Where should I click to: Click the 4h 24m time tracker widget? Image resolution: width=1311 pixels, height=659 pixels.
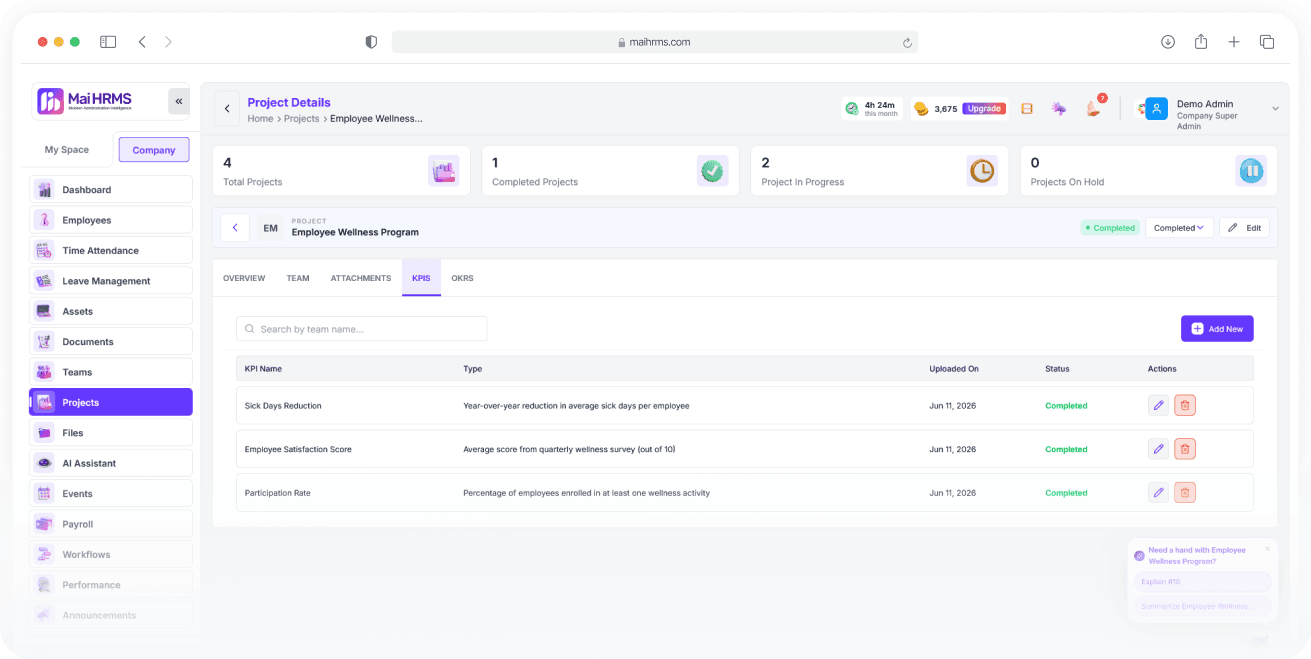point(872,108)
